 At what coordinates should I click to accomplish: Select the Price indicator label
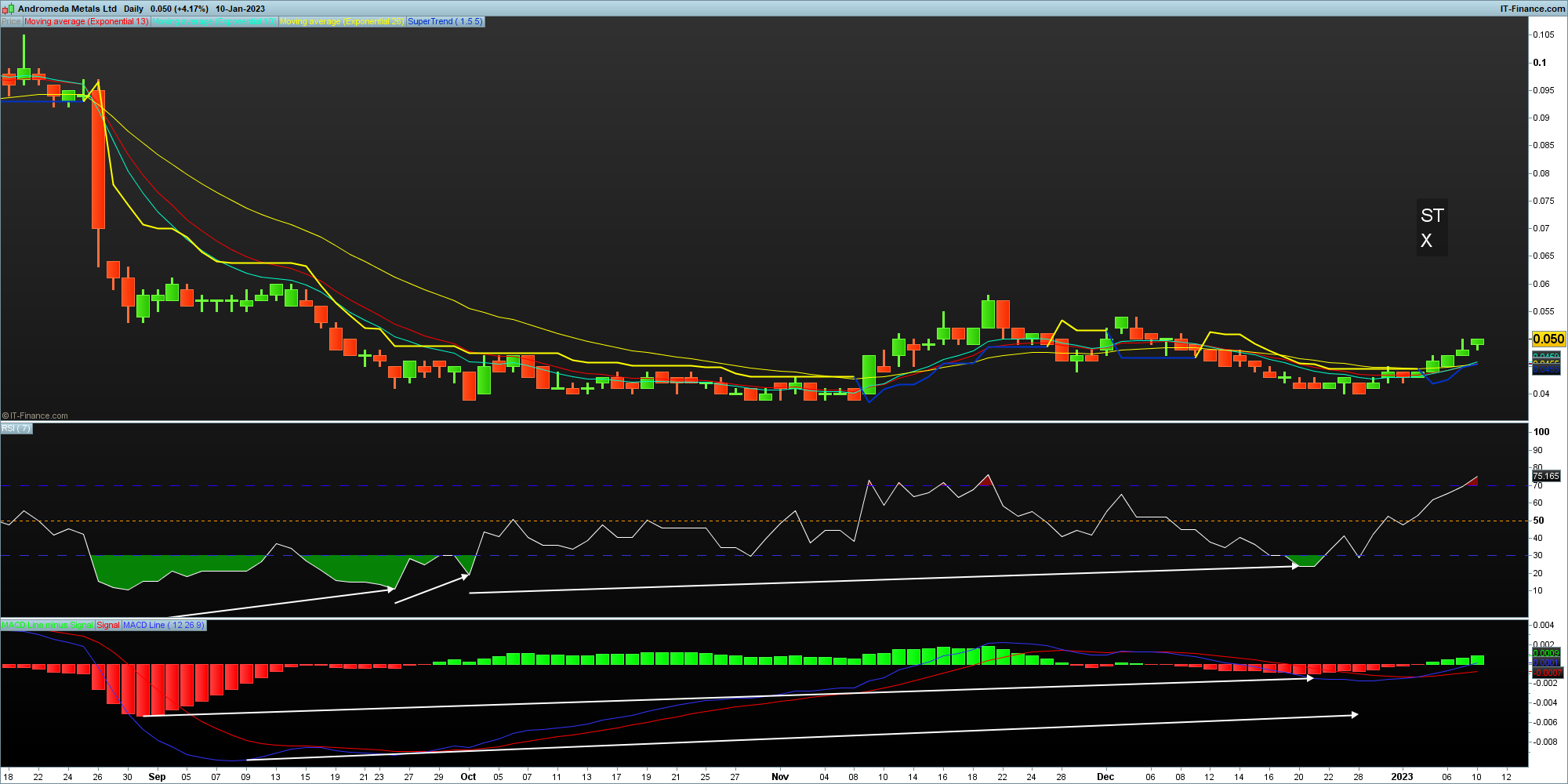pyautogui.click(x=11, y=22)
